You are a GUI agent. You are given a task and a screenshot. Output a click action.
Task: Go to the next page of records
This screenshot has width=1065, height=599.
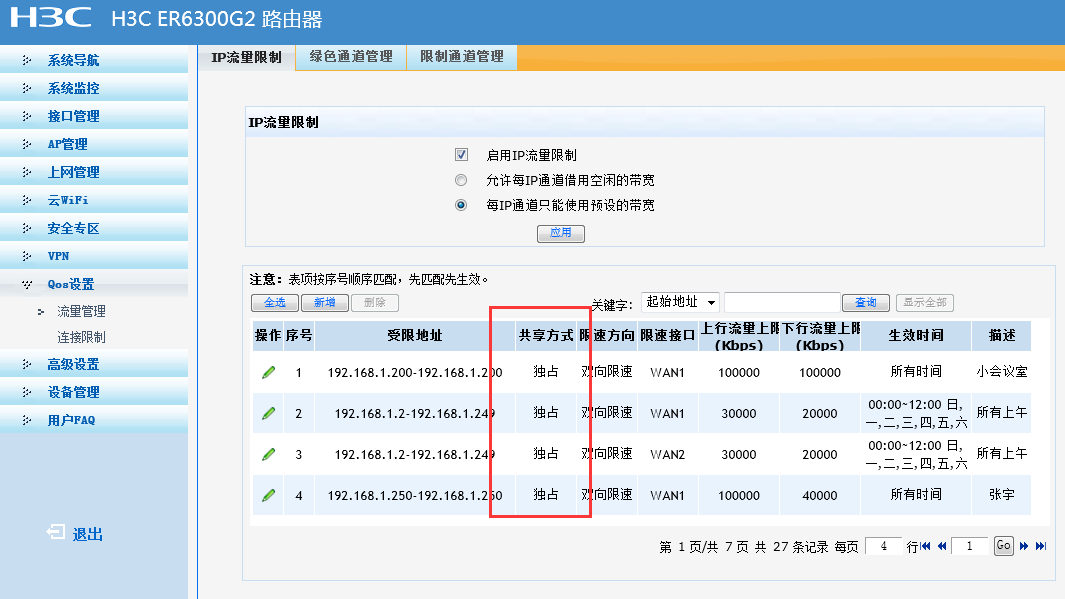pyautogui.click(x=1024, y=546)
